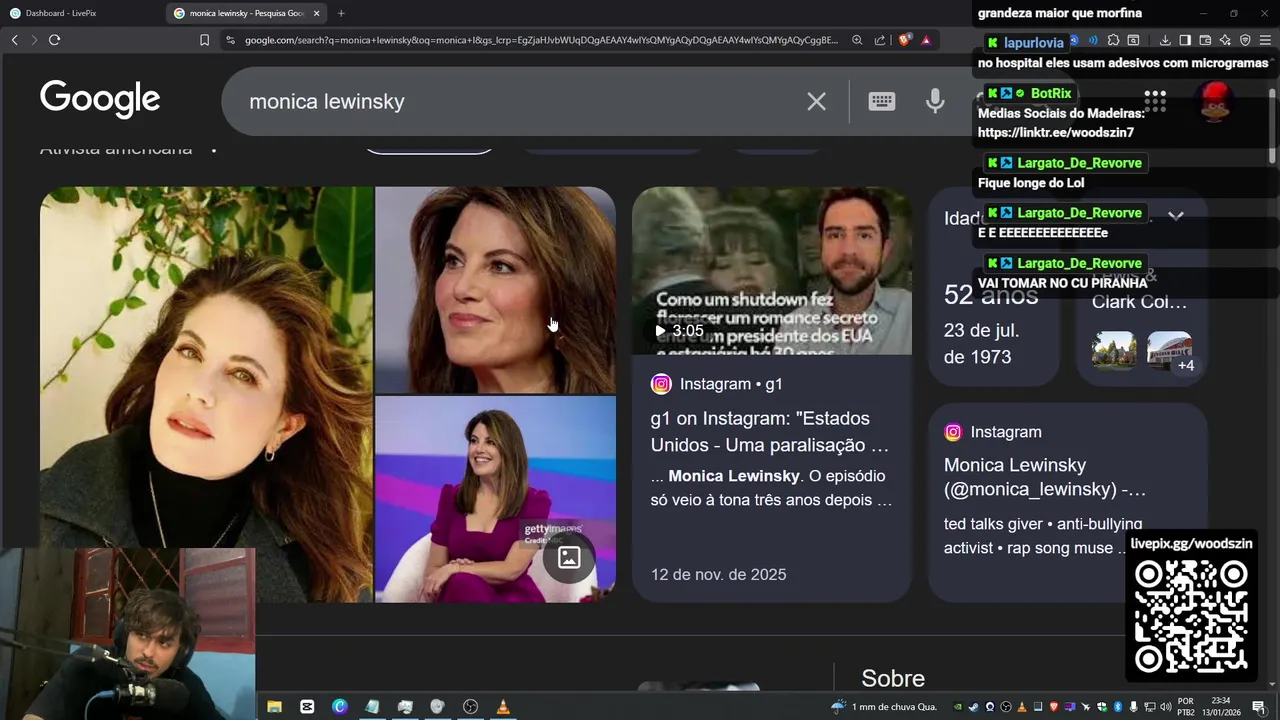Click the browser address bar URL
The height and width of the screenshot is (720, 1280).
click(x=541, y=40)
